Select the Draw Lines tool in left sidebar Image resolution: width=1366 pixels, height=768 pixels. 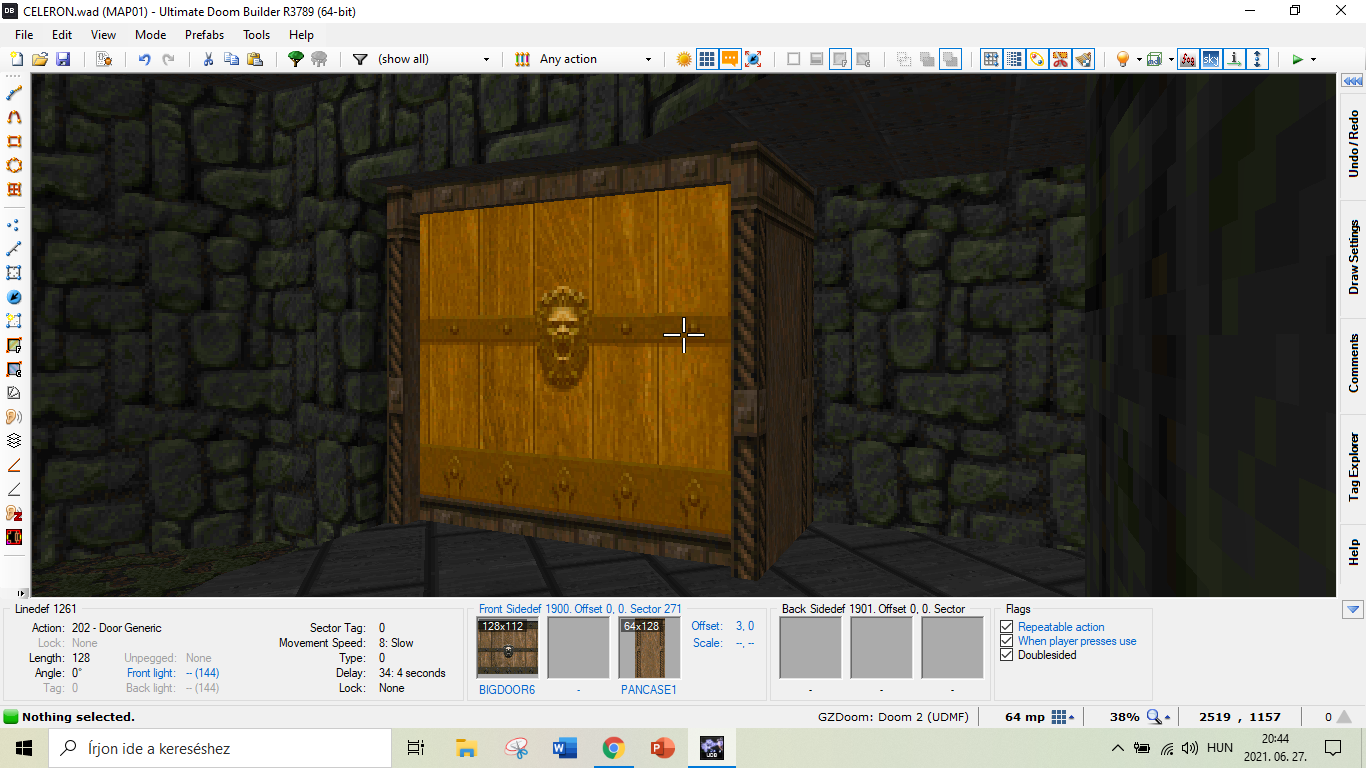point(15,93)
